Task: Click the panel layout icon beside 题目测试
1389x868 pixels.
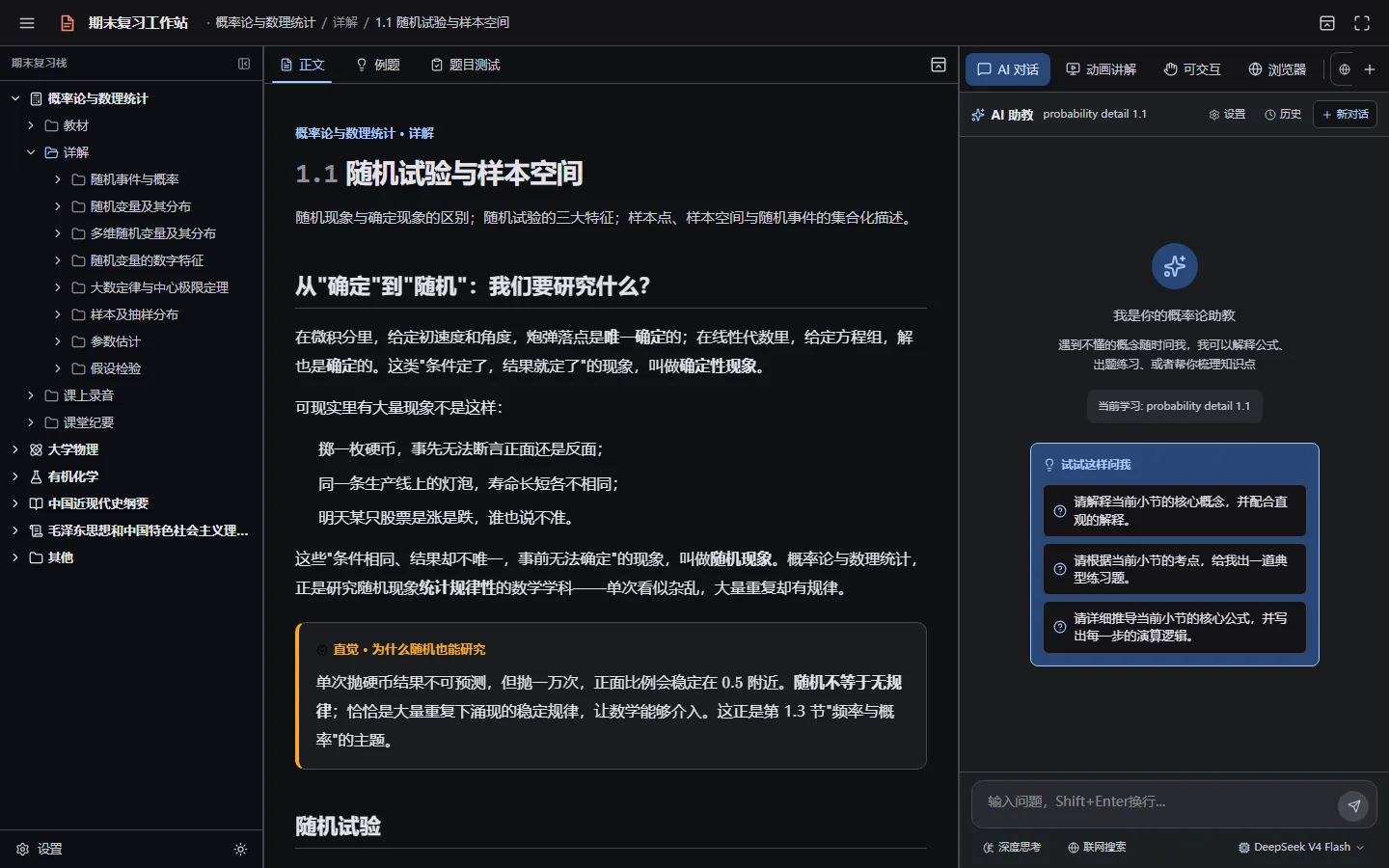Action: tap(939, 65)
